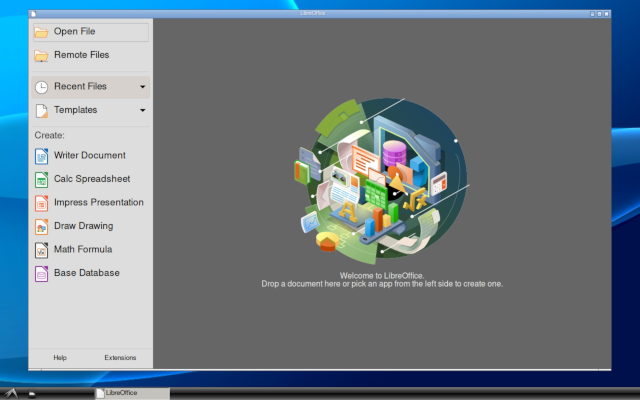
Task: Click the Calc Spreadsheet icon
Action: point(41,180)
